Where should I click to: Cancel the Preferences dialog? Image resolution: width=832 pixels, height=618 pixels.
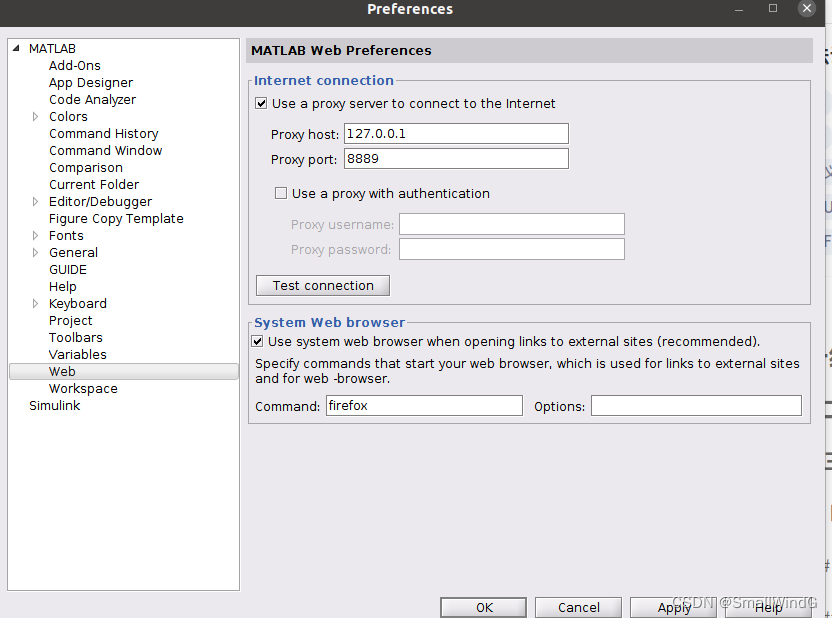click(x=578, y=607)
